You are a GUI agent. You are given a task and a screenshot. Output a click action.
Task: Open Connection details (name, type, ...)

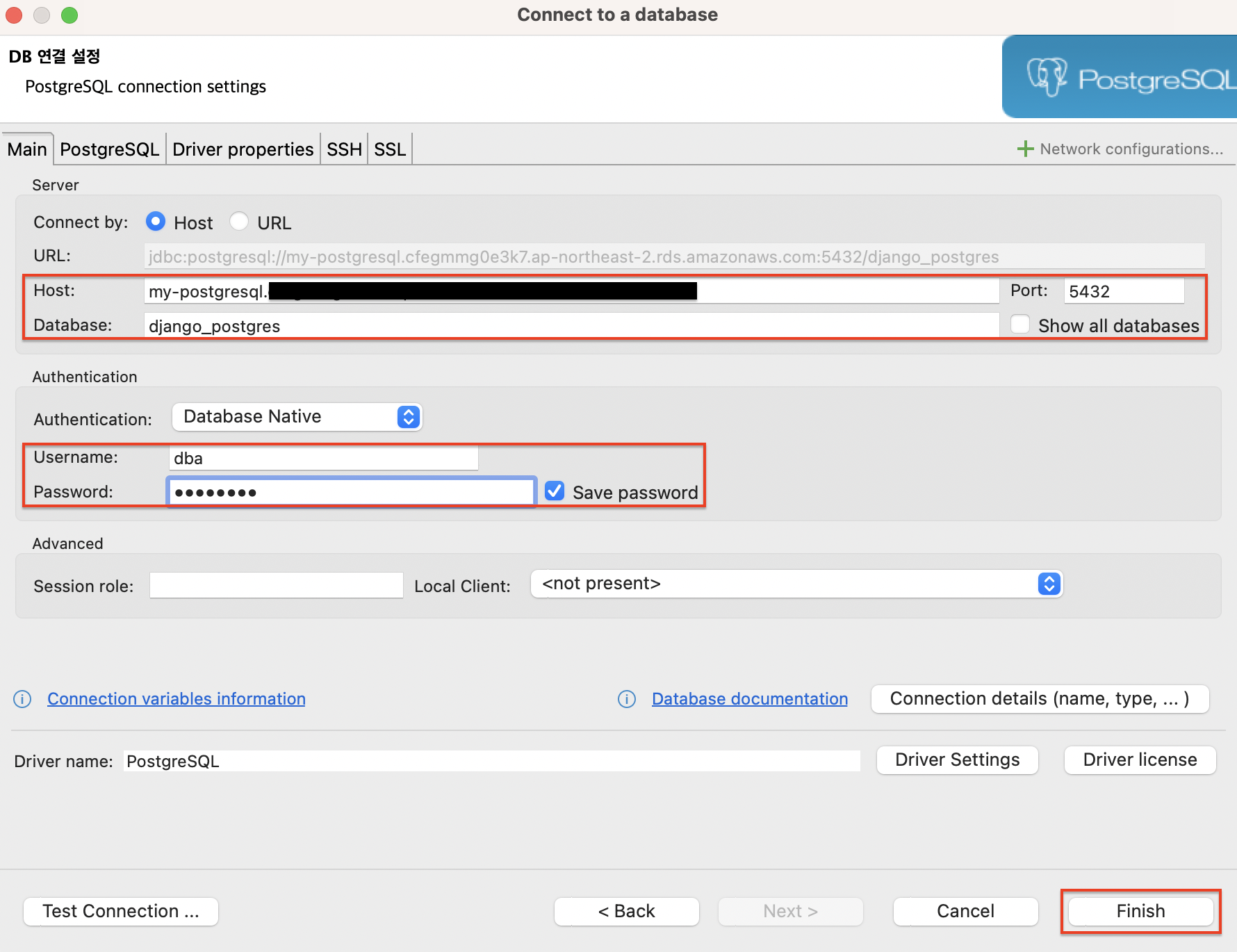pos(1040,698)
